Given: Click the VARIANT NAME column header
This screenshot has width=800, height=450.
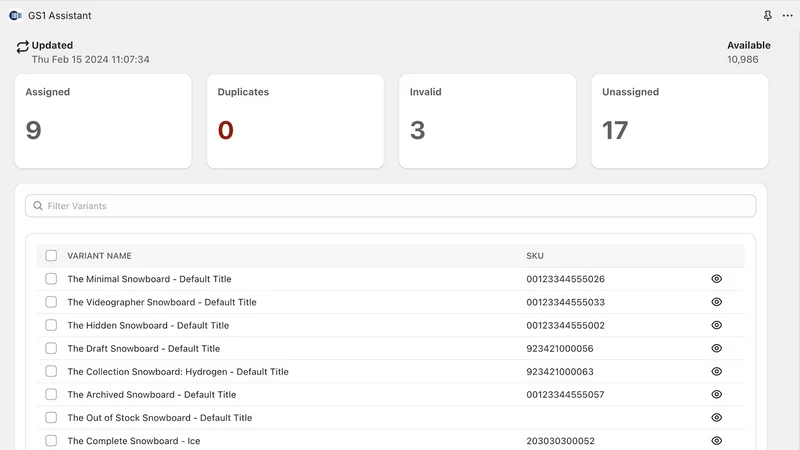Looking at the screenshot, I should 99,256.
